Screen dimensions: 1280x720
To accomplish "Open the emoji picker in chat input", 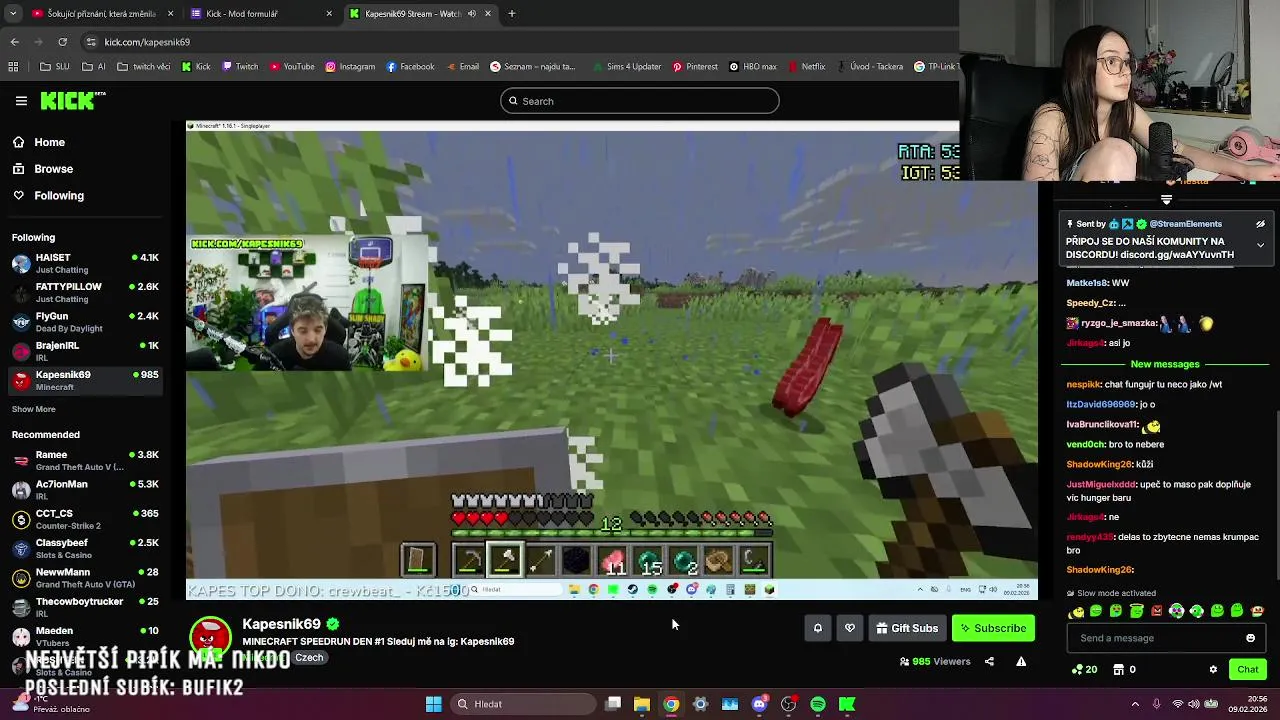I will click(x=1250, y=638).
